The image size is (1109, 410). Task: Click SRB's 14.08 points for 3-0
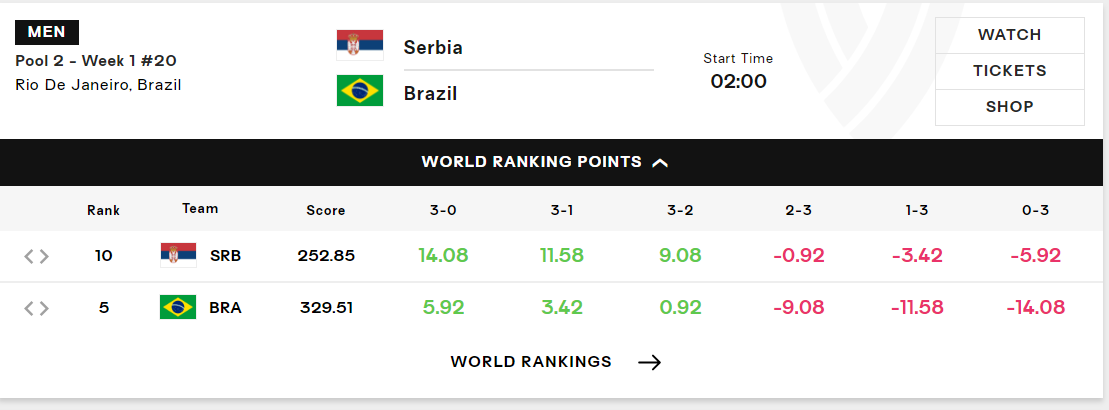[x=443, y=255]
